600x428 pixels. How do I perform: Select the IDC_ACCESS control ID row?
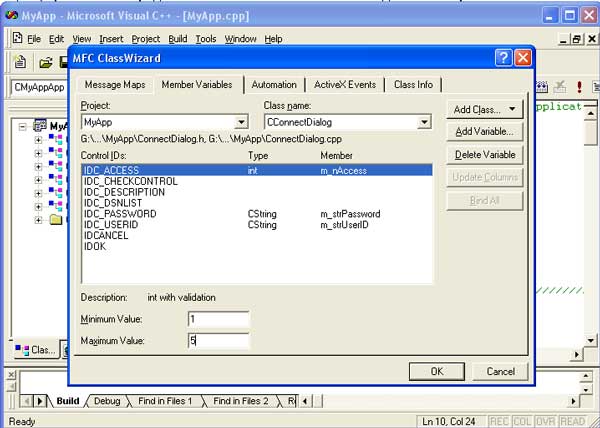(x=257, y=170)
